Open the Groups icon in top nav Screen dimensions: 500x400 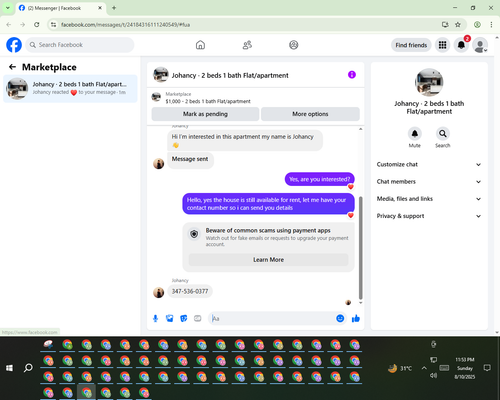pyautogui.click(x=294, y=45)
